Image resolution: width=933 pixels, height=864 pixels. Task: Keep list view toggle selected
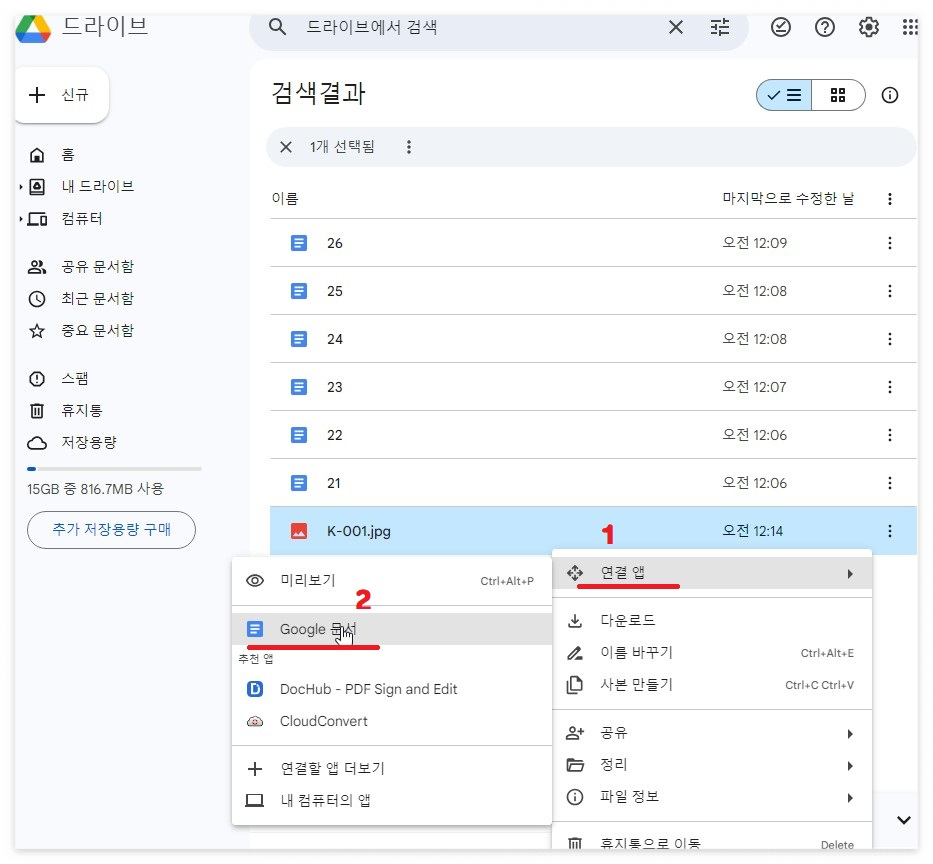783,95
